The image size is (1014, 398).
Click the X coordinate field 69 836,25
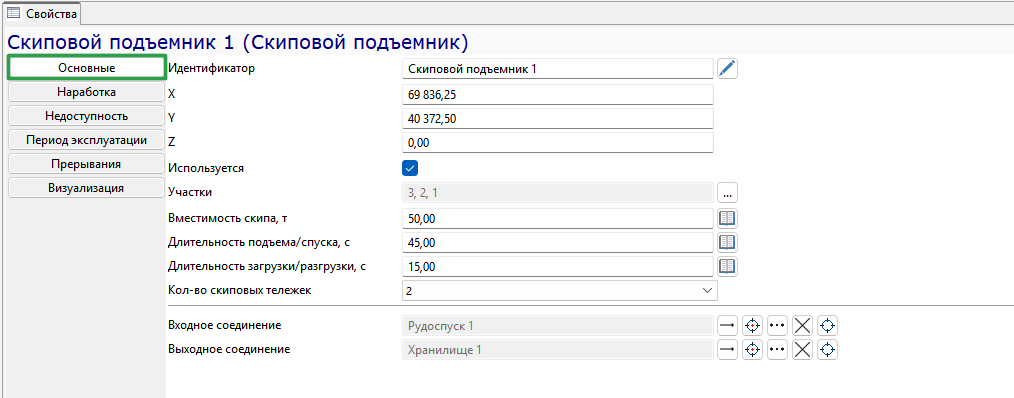point(557,94)
